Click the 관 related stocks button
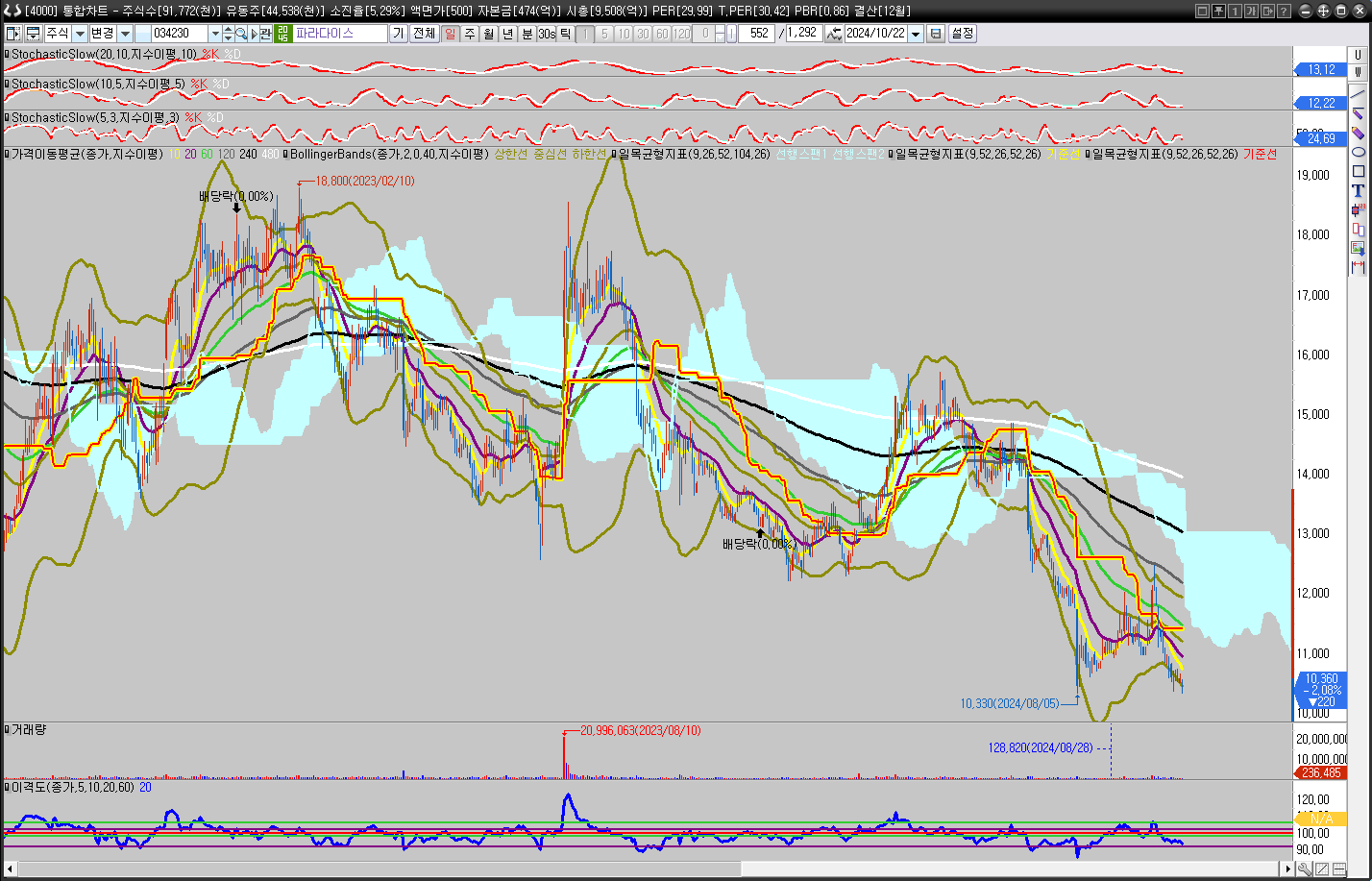The image size is (1372, 881). 265,33
